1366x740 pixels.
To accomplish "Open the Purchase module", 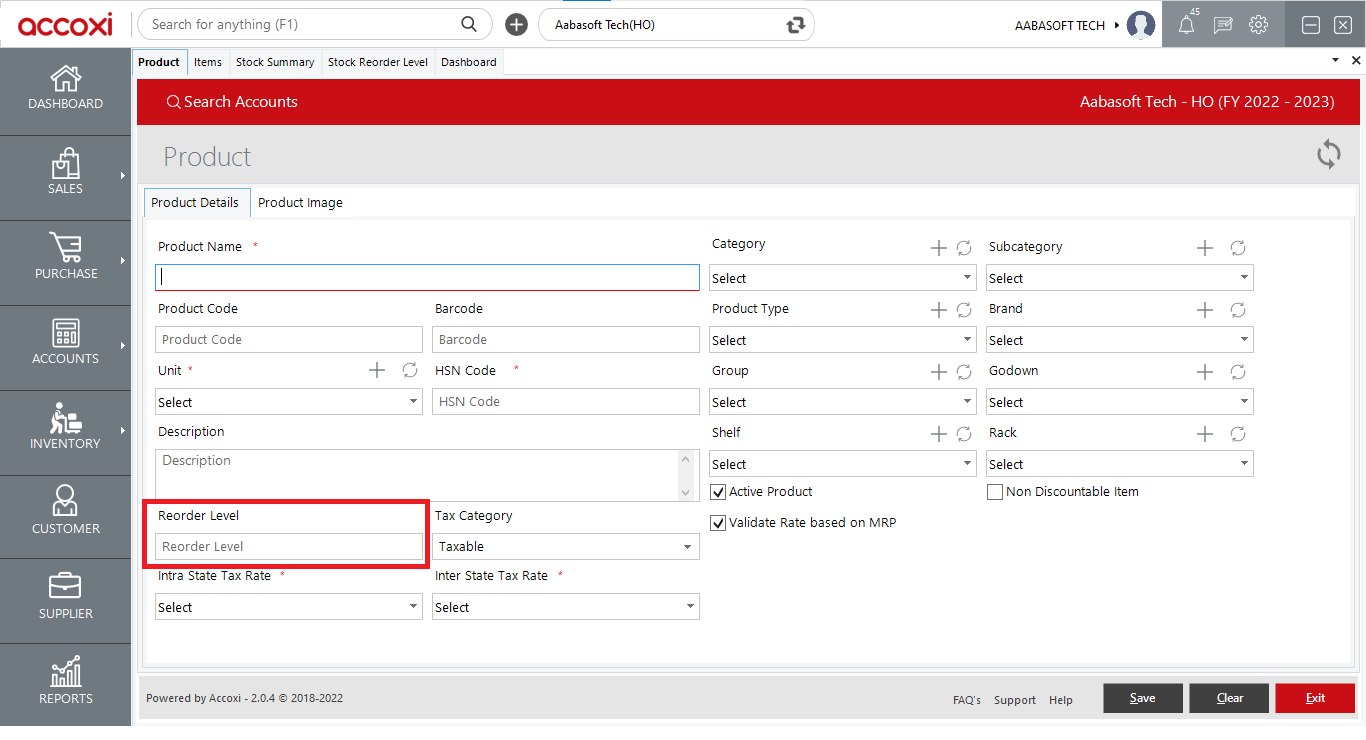I will pyautogui.click(x=65, y=258).
